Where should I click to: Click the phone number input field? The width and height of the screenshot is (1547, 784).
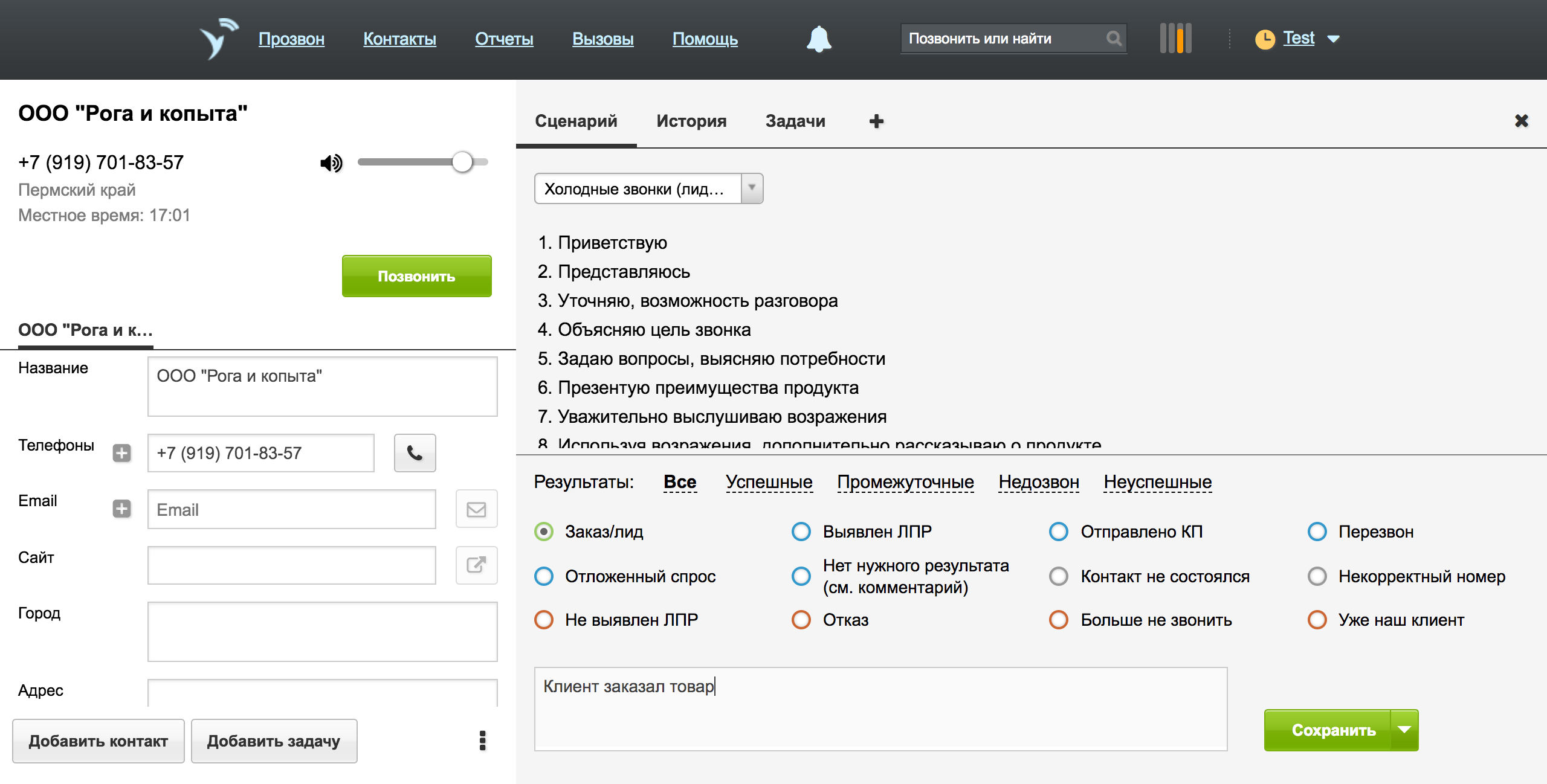260,453
